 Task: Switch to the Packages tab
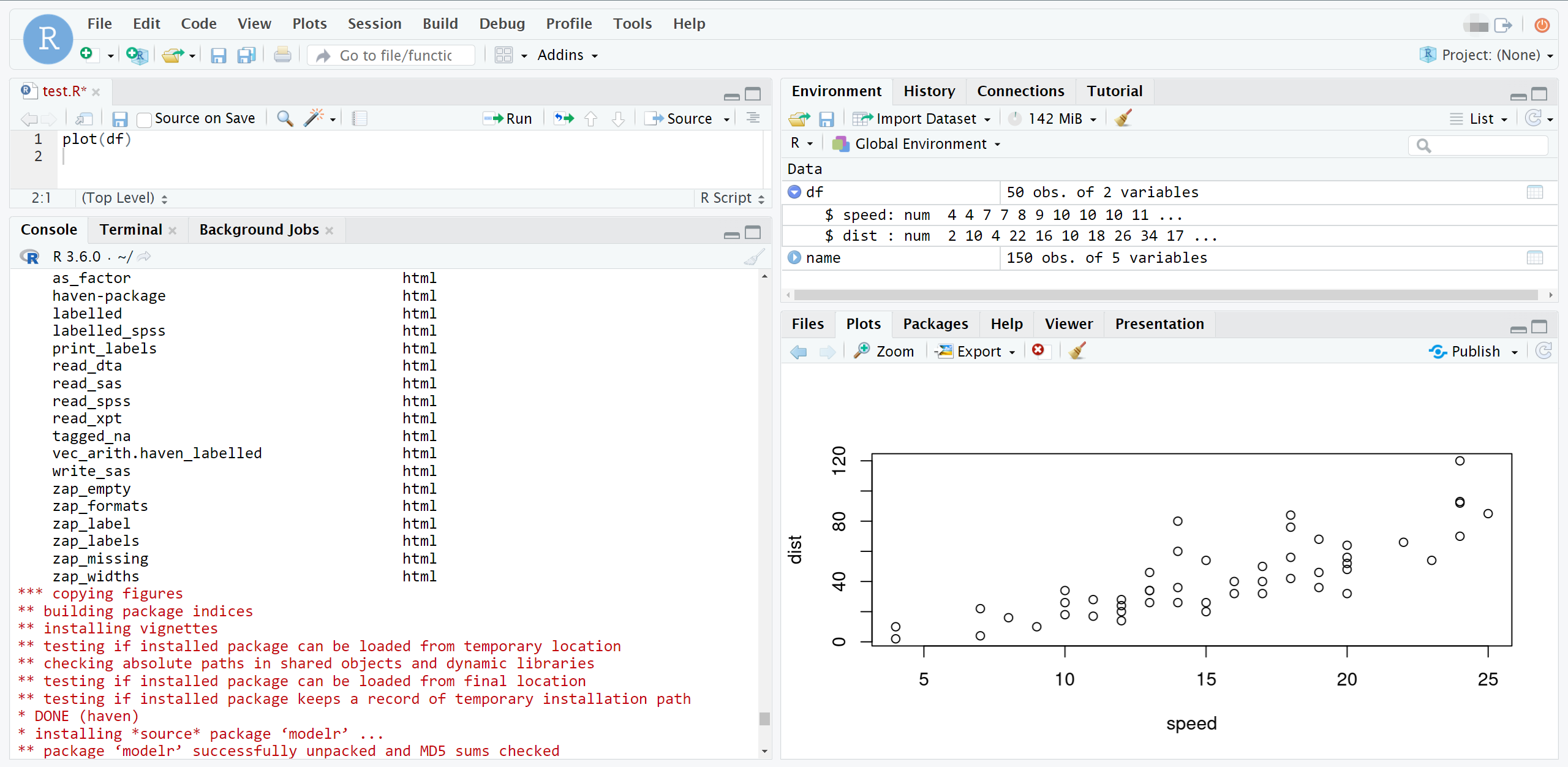pos(935,323)
